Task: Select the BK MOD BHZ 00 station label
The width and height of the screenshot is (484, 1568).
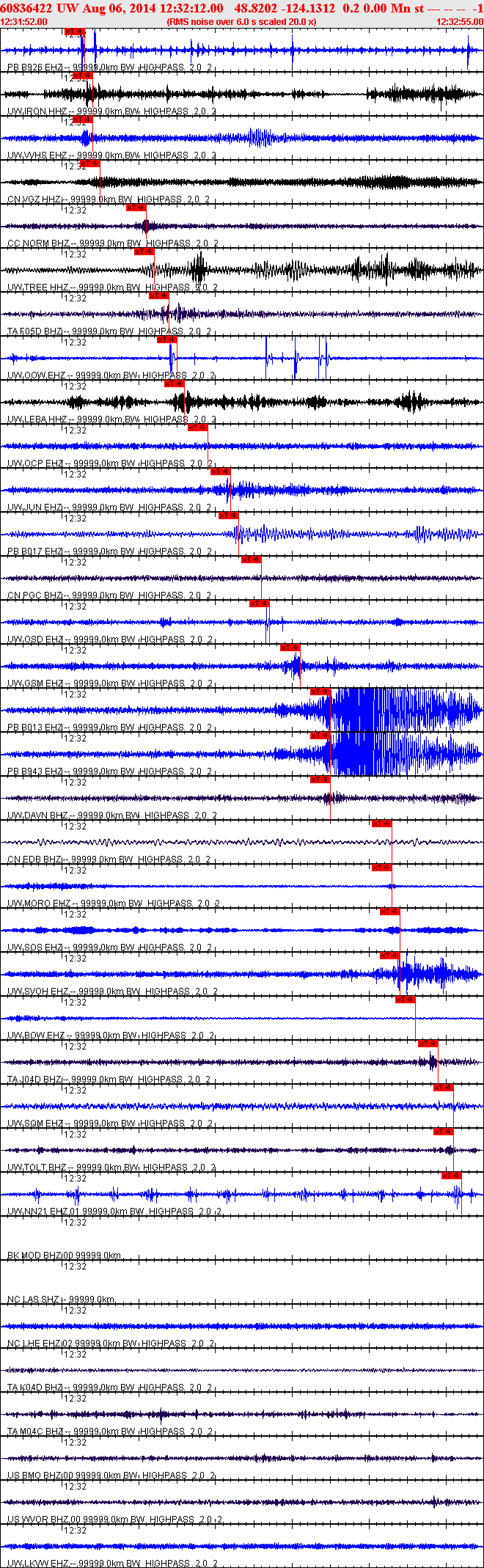Action: tap(40, 1255)
